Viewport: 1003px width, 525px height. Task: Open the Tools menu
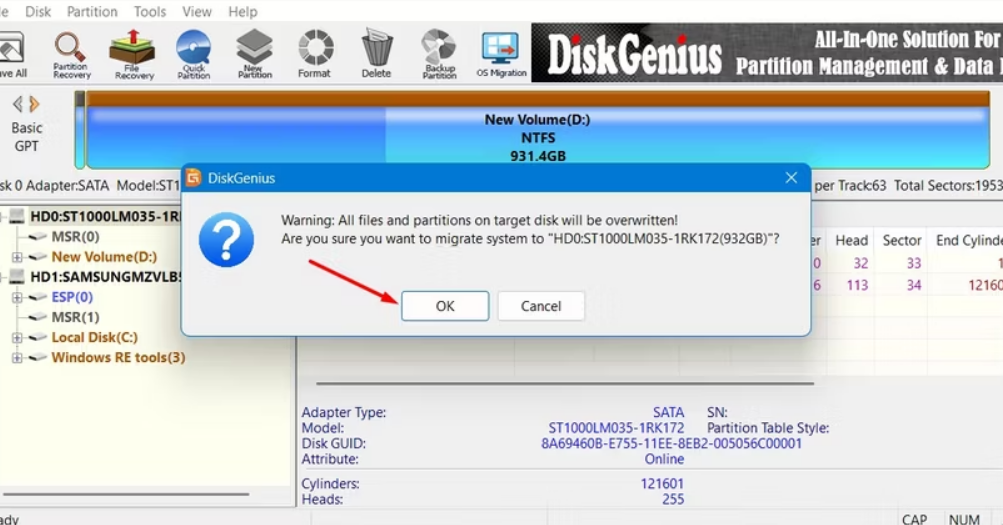pos(150,12)
